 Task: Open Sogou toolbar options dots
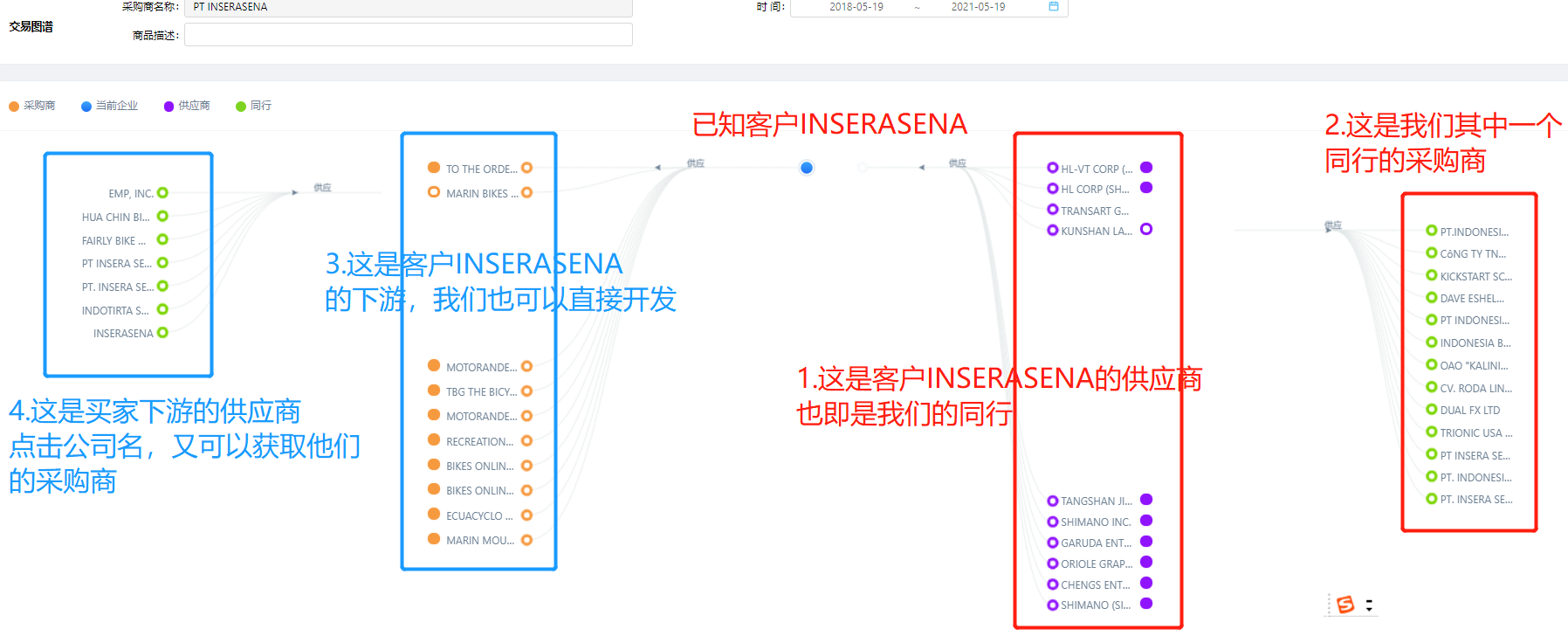pyautogui.click(x=1369, y=605)
